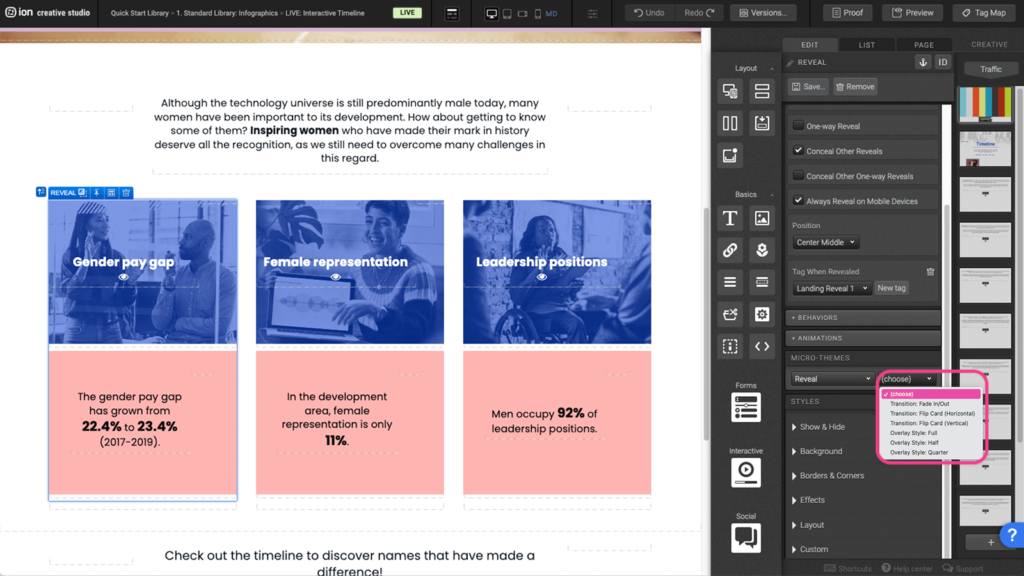This screenshot has height=576, width=1024.
Task: Check Conceal Other One-way Reveals
Action: click(798, 176)
